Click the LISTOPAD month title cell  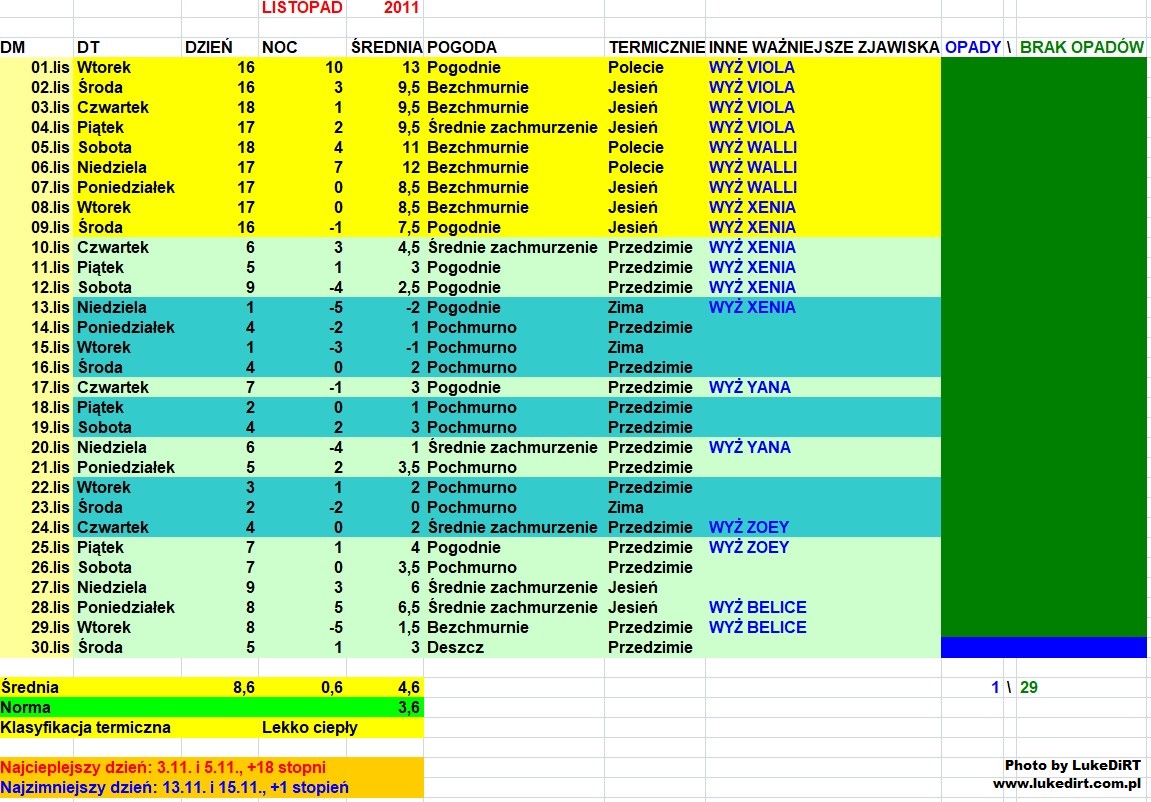(x=301, y=8)
